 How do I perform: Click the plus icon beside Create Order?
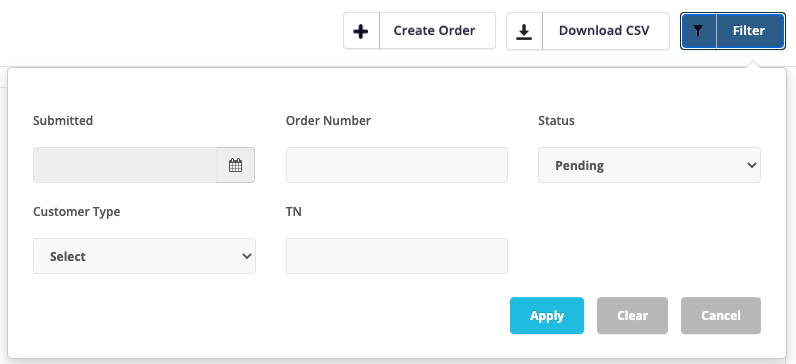point(361,31)
